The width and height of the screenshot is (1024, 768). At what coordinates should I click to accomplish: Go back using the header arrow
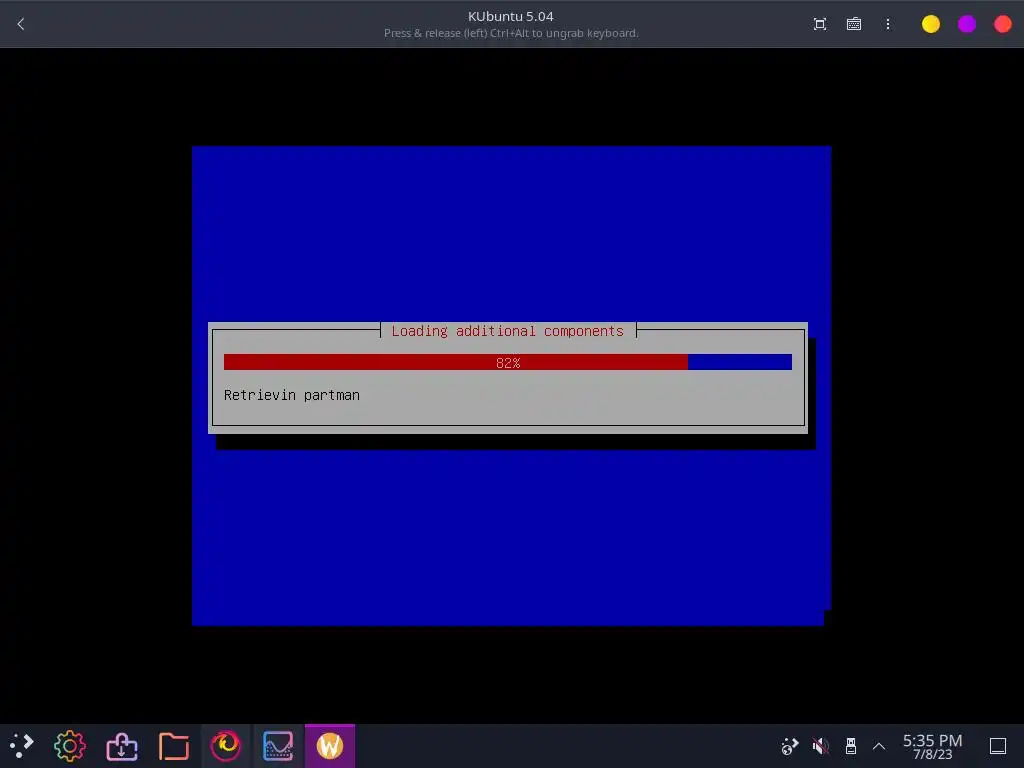point(20,24)
